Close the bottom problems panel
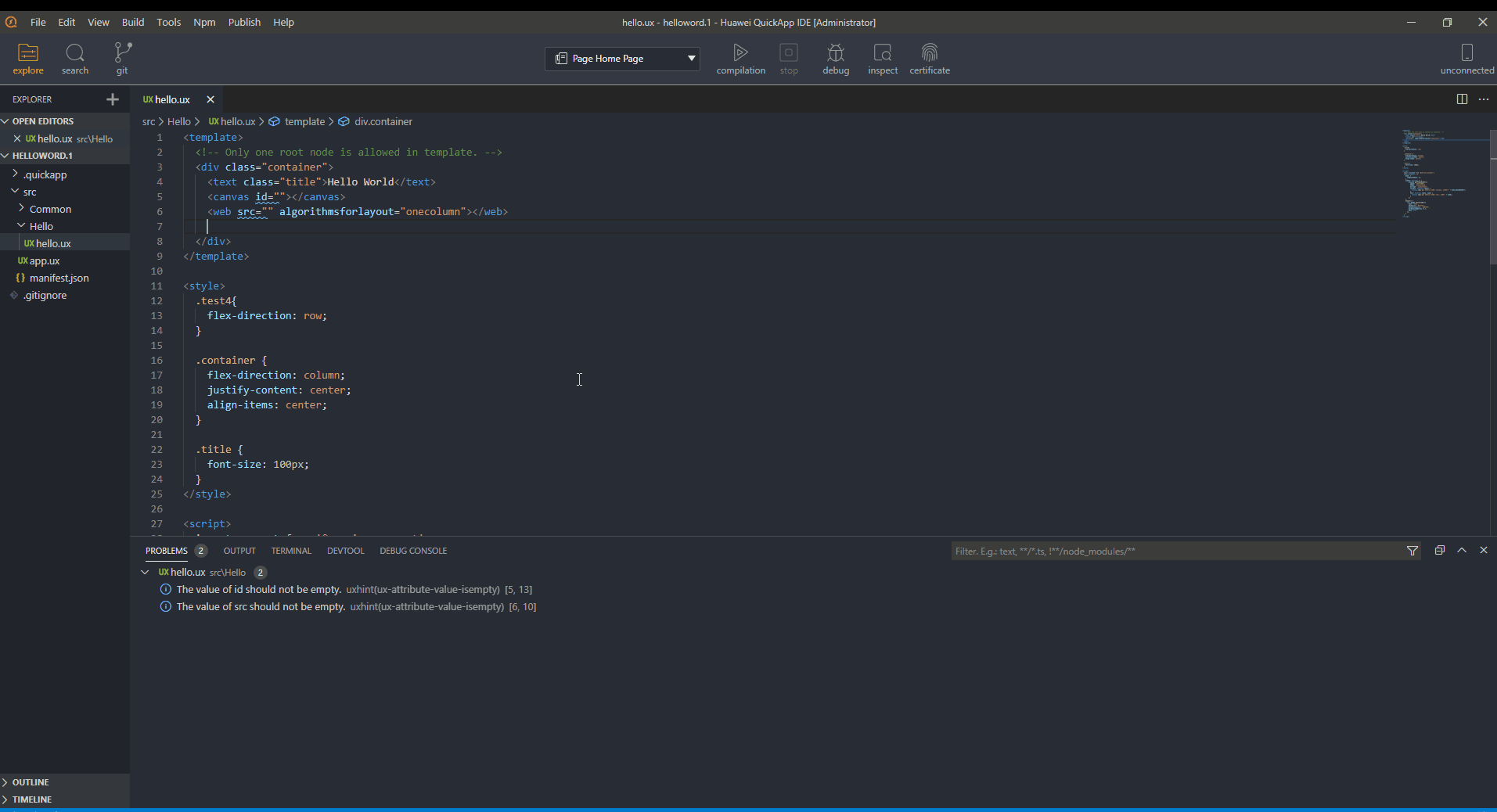 point(1484,551)
